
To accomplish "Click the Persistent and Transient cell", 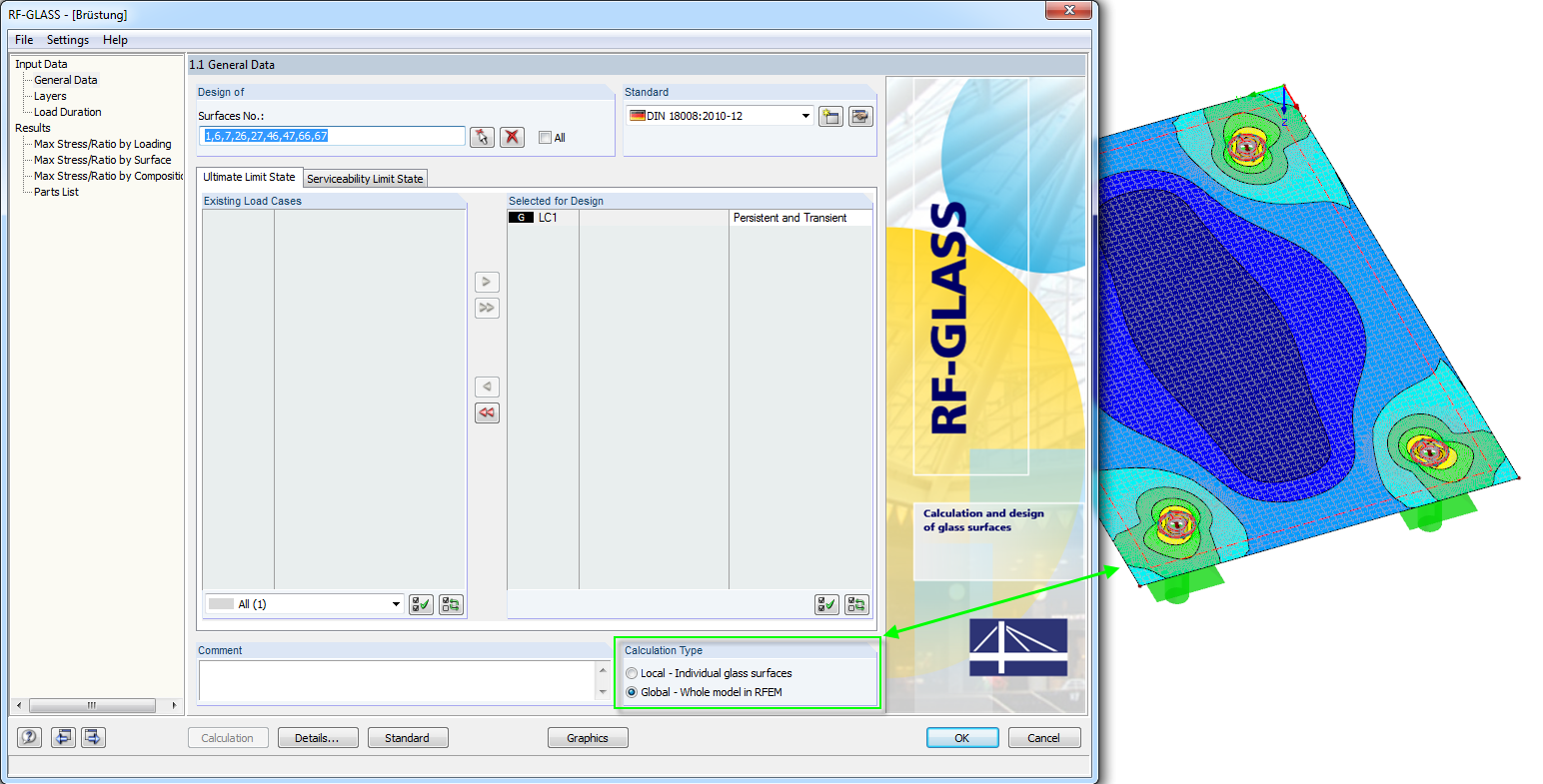I will coord(799,218).
